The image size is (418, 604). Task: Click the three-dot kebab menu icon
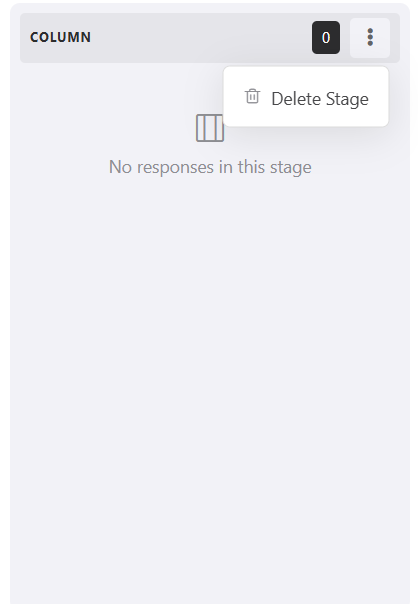tap(370, 37)
